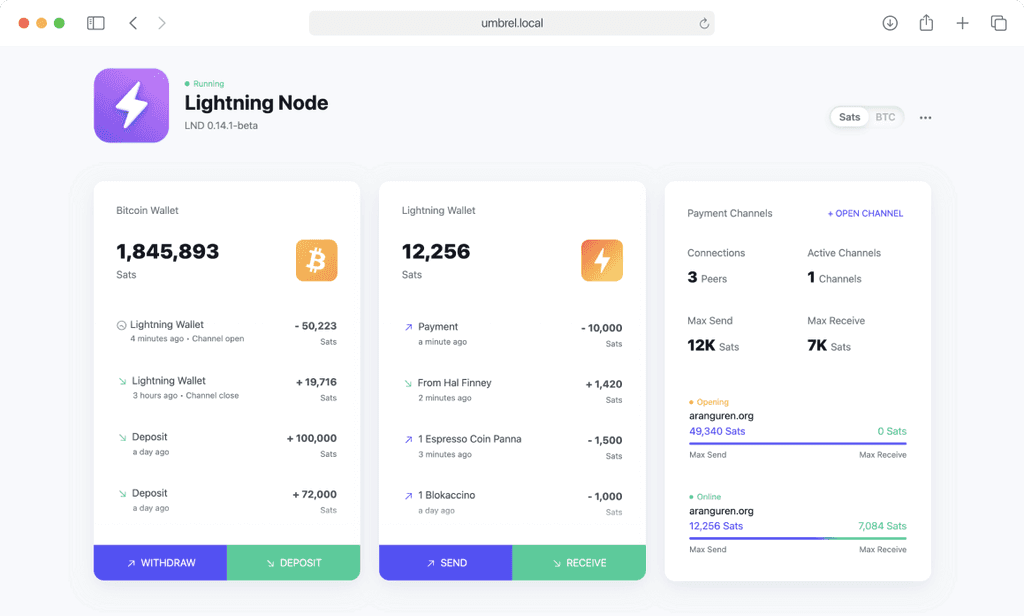Viewport: 1024px width, 616px height.
Task: Open the three-dot options menu
Action: click(x=925, y=117)
